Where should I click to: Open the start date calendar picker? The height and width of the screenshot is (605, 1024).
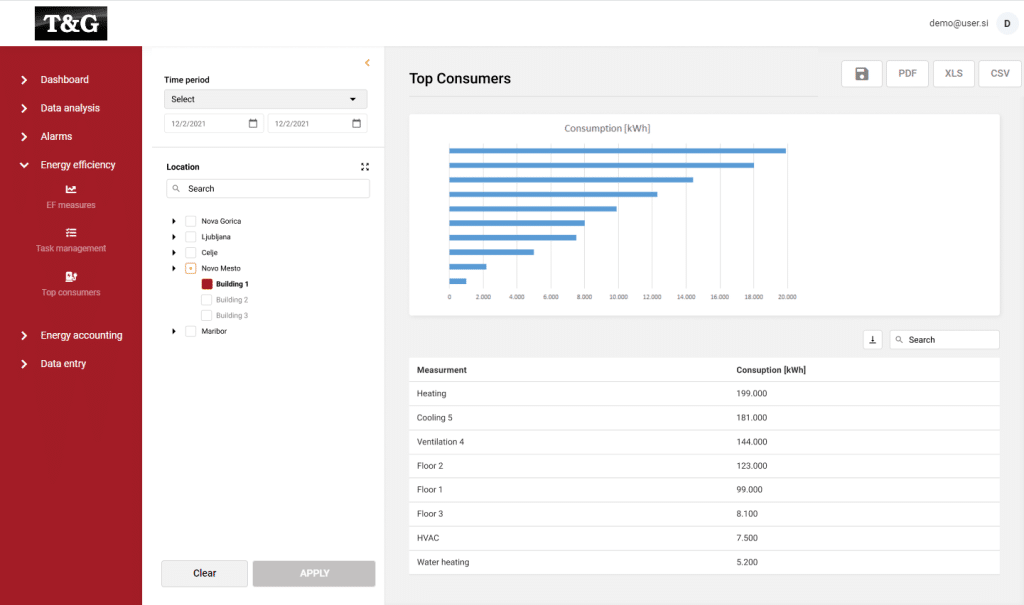coord(253,123)
